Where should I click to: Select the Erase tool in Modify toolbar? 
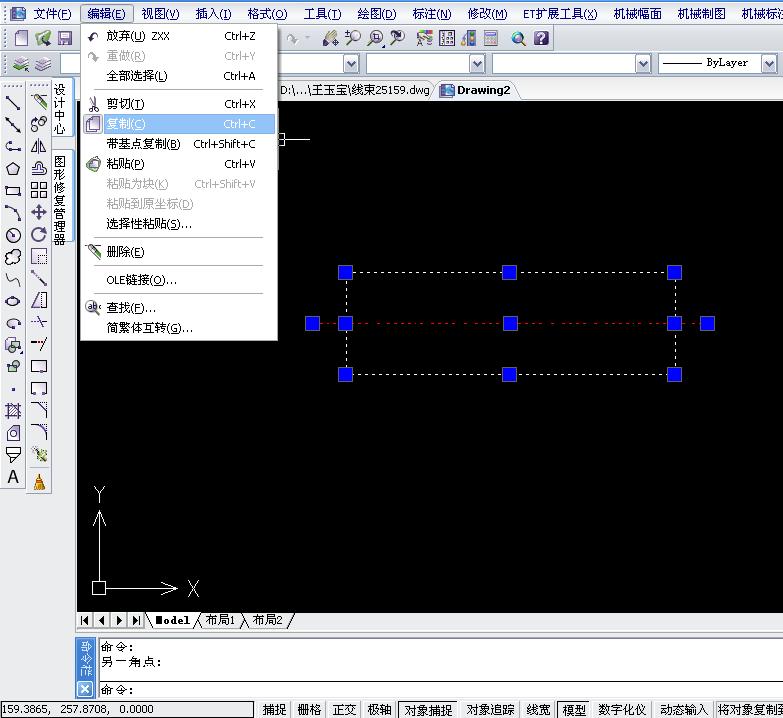39,102
